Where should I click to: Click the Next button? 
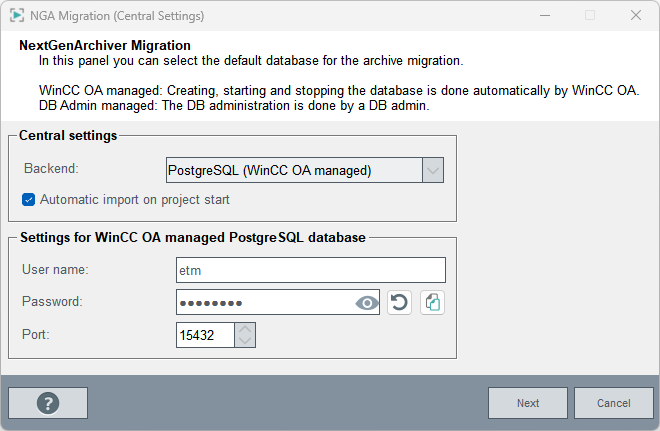pos(528,403)
